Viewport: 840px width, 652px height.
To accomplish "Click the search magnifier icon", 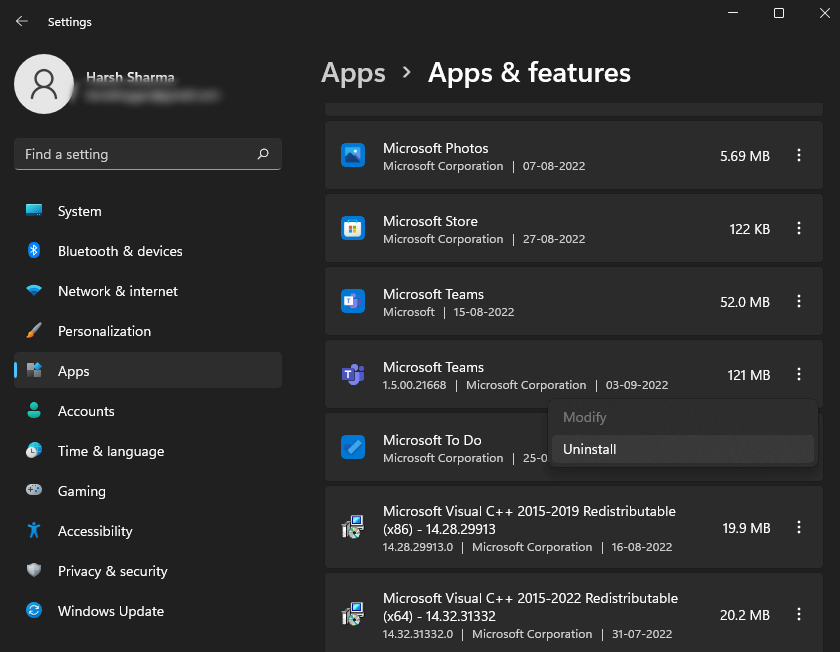I will point(263,154).
